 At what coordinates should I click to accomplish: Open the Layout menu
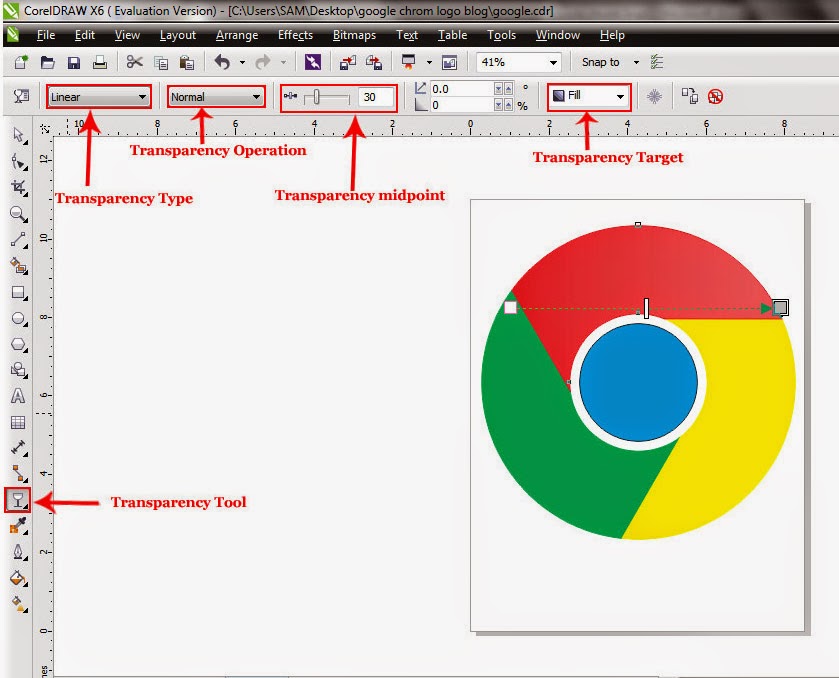click(x=178, y=35)
